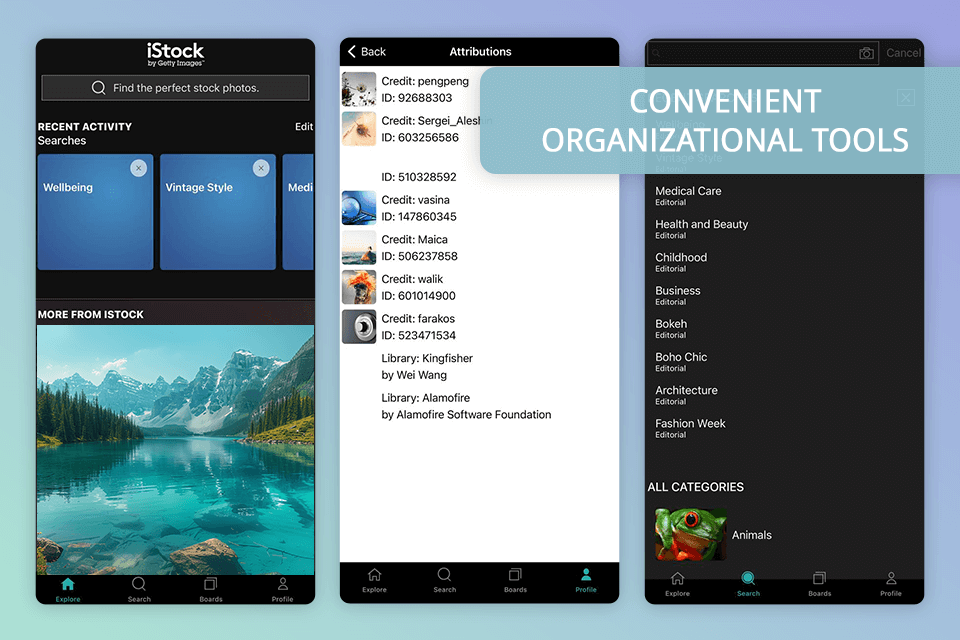Open Explore tab in iStock home screen
960x640 pixels.
pyautogui.click(x=68, y=590)
